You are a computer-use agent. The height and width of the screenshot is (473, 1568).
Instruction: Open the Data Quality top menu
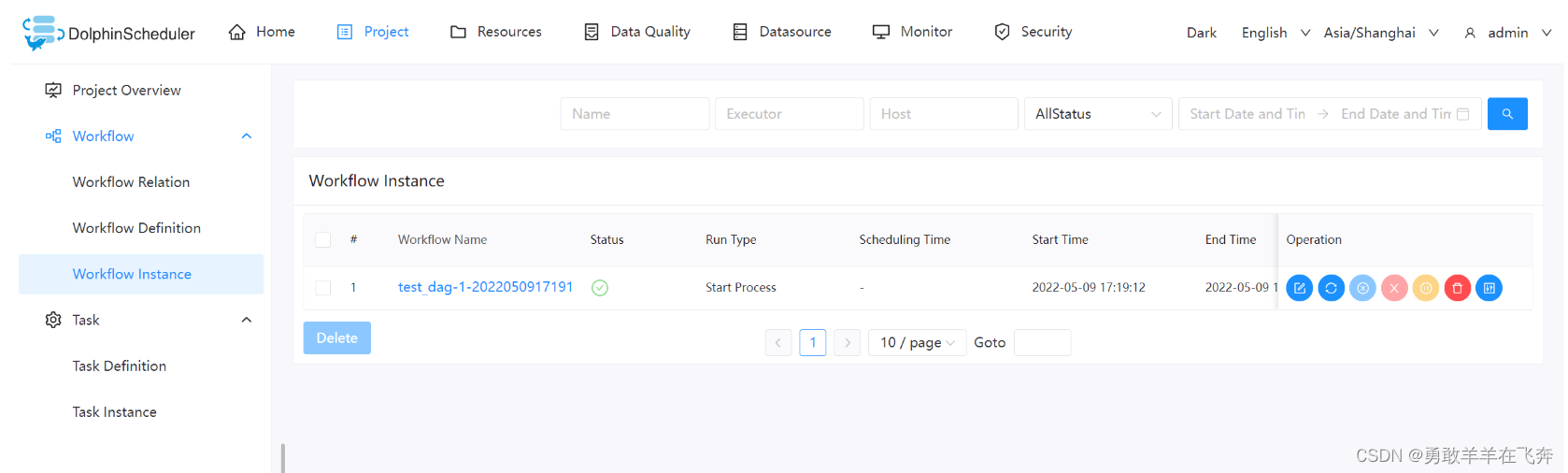637,32
